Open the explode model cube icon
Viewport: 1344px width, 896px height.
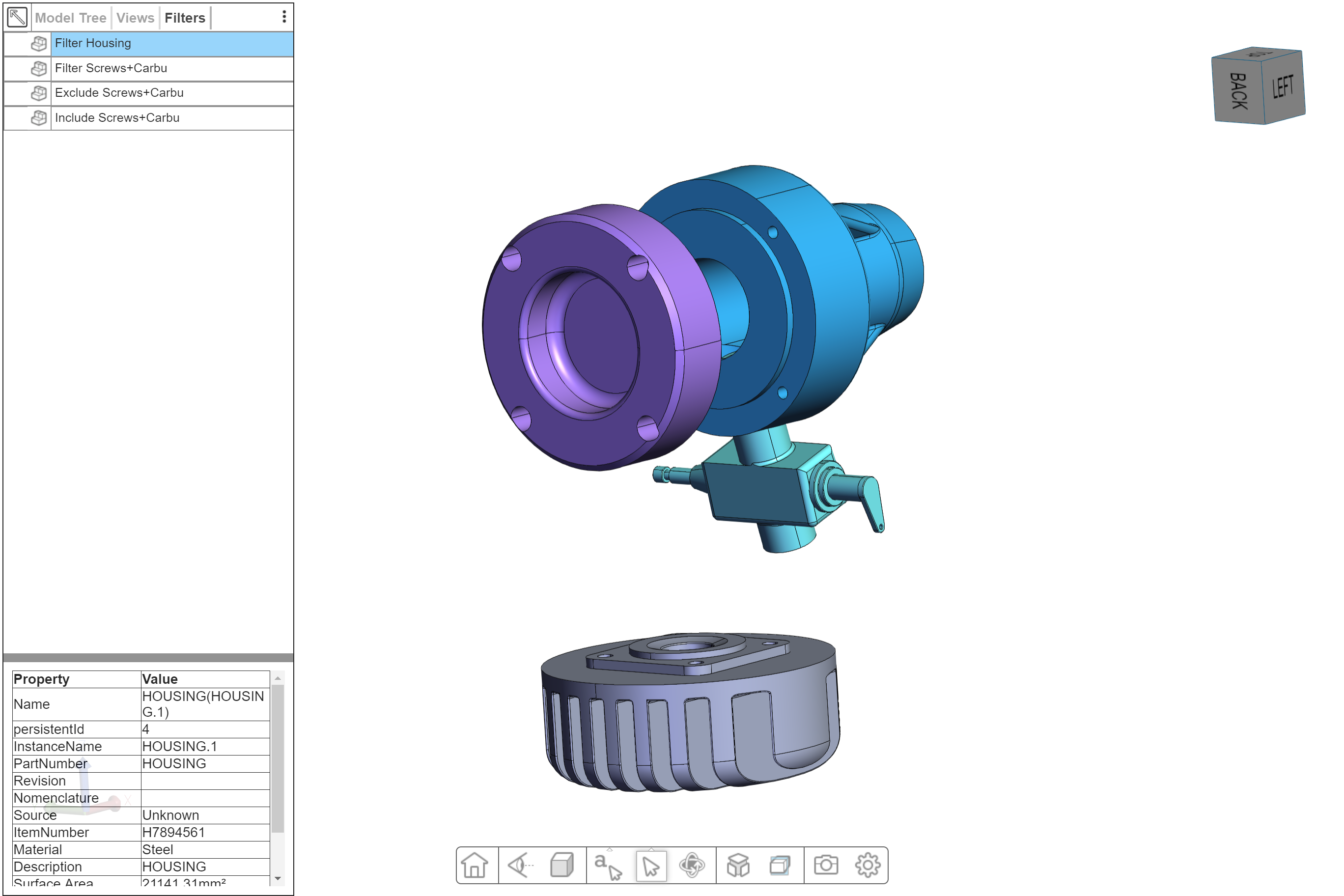(738, 865)
